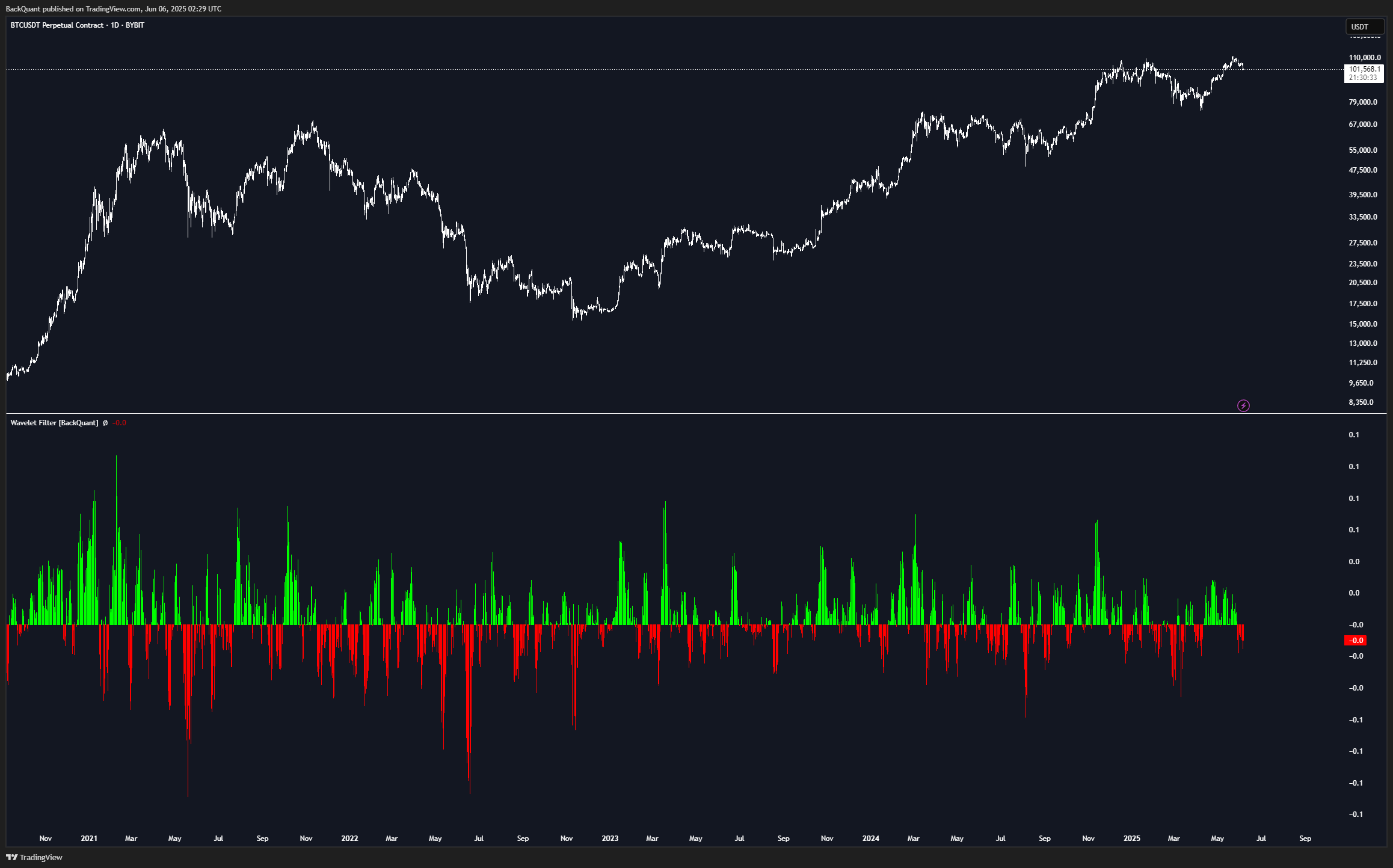Click the 13,000.0 price axis label
The image size is (1393, 868).
(x=1363, y=343)
